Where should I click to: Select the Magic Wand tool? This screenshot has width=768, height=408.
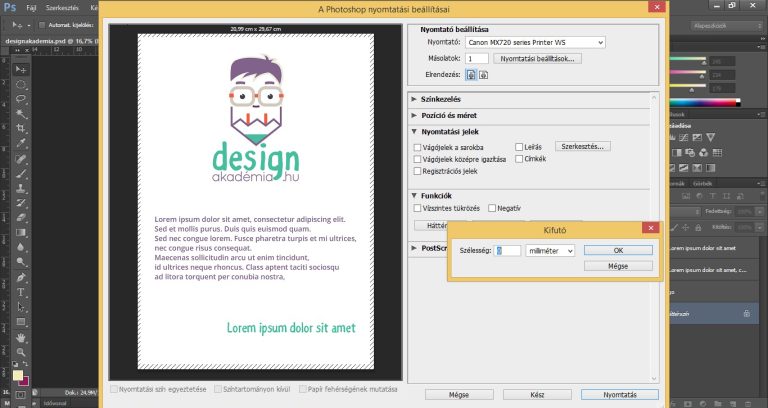(21, 114)
